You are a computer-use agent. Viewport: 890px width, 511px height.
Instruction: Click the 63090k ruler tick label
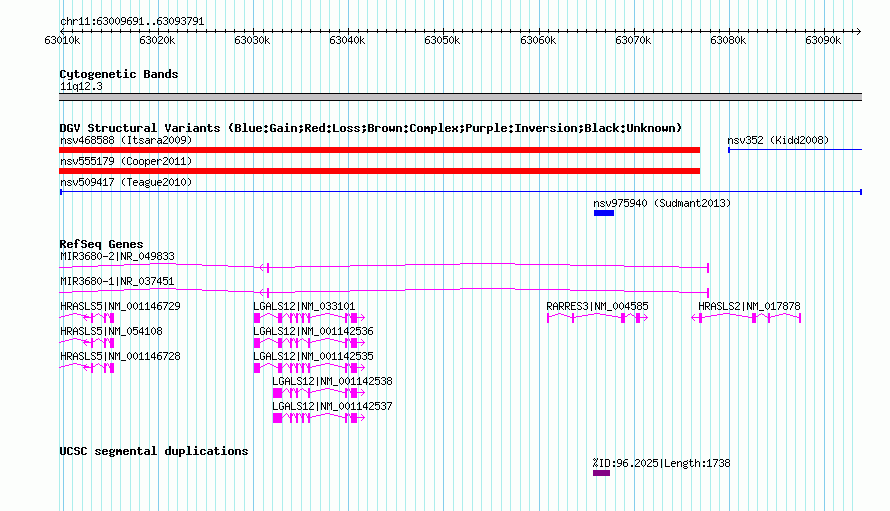click(x=823, y=41)
